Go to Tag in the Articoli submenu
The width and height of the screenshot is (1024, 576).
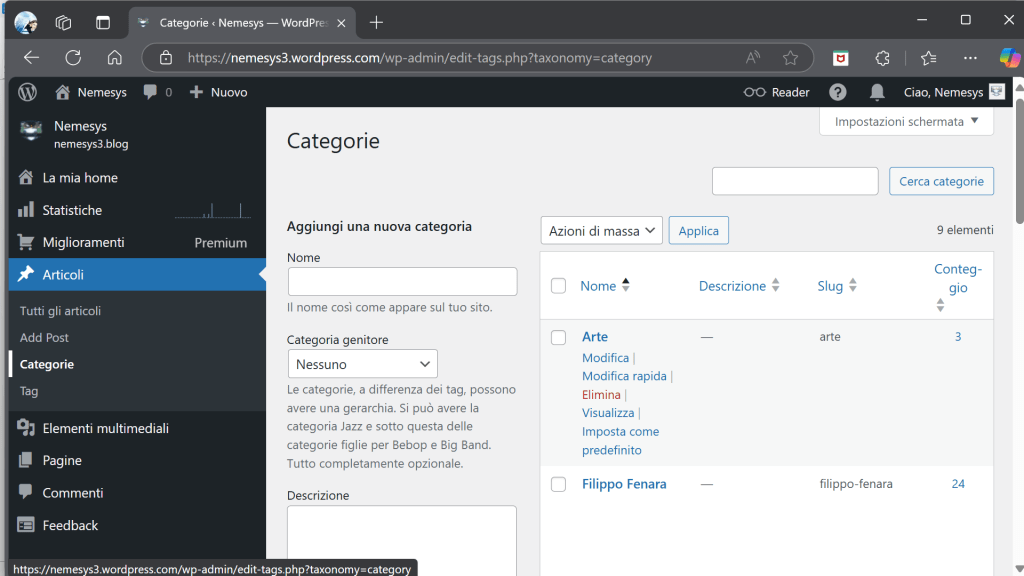tap(29, 391)
